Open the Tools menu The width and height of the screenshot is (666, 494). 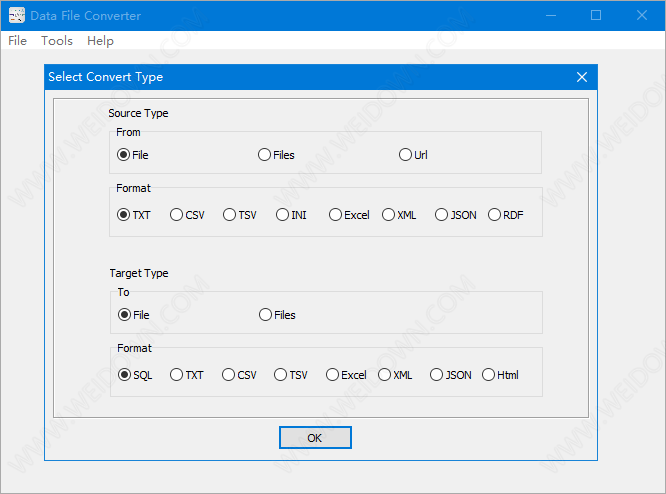[57, 41]
